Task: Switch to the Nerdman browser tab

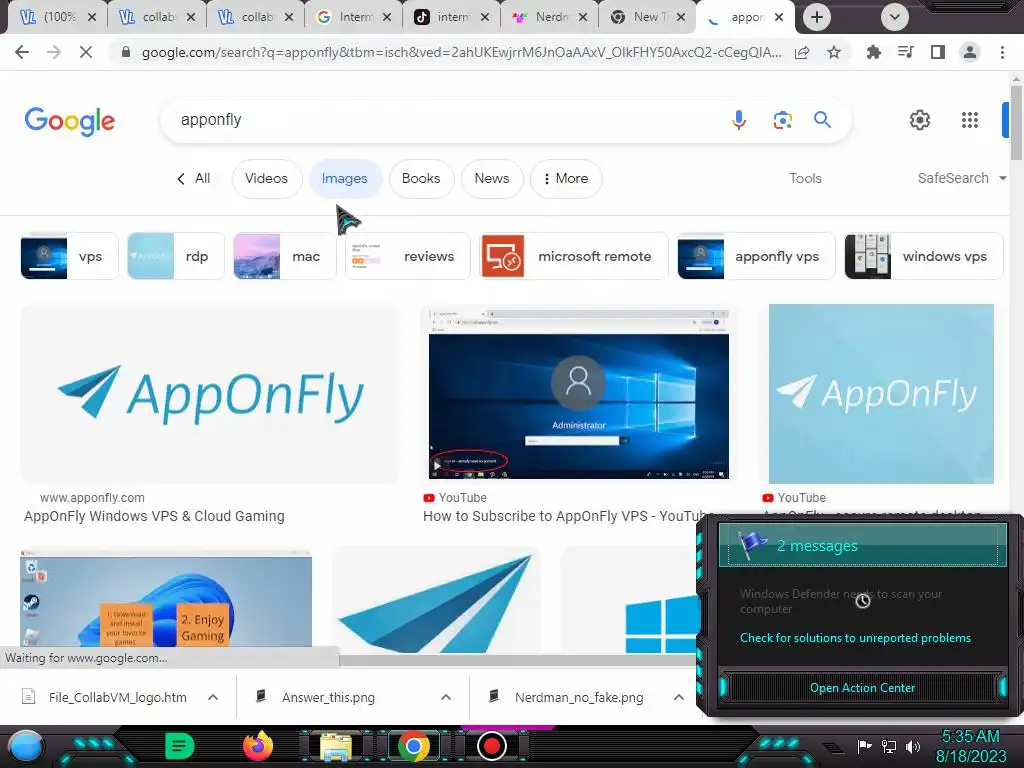Action: coord(550,17)
